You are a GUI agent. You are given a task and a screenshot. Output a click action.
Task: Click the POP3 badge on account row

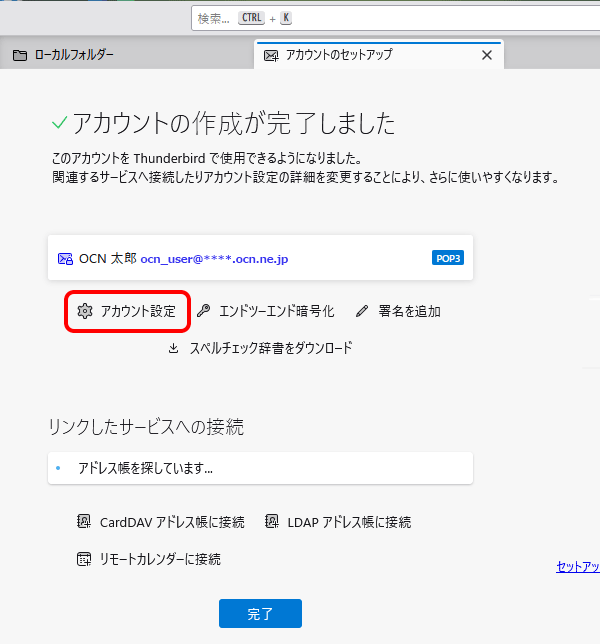(447, 258)
